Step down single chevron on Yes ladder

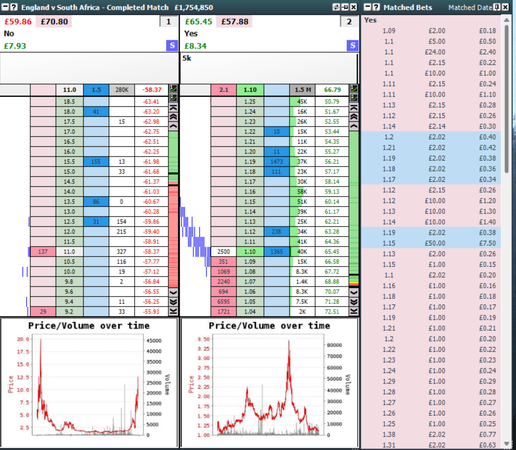354,292
